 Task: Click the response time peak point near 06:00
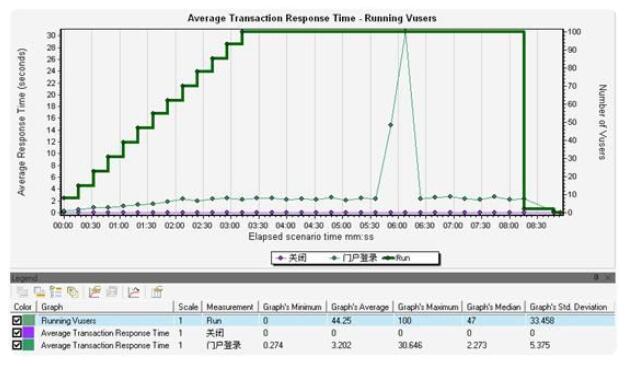click(405, 31)
